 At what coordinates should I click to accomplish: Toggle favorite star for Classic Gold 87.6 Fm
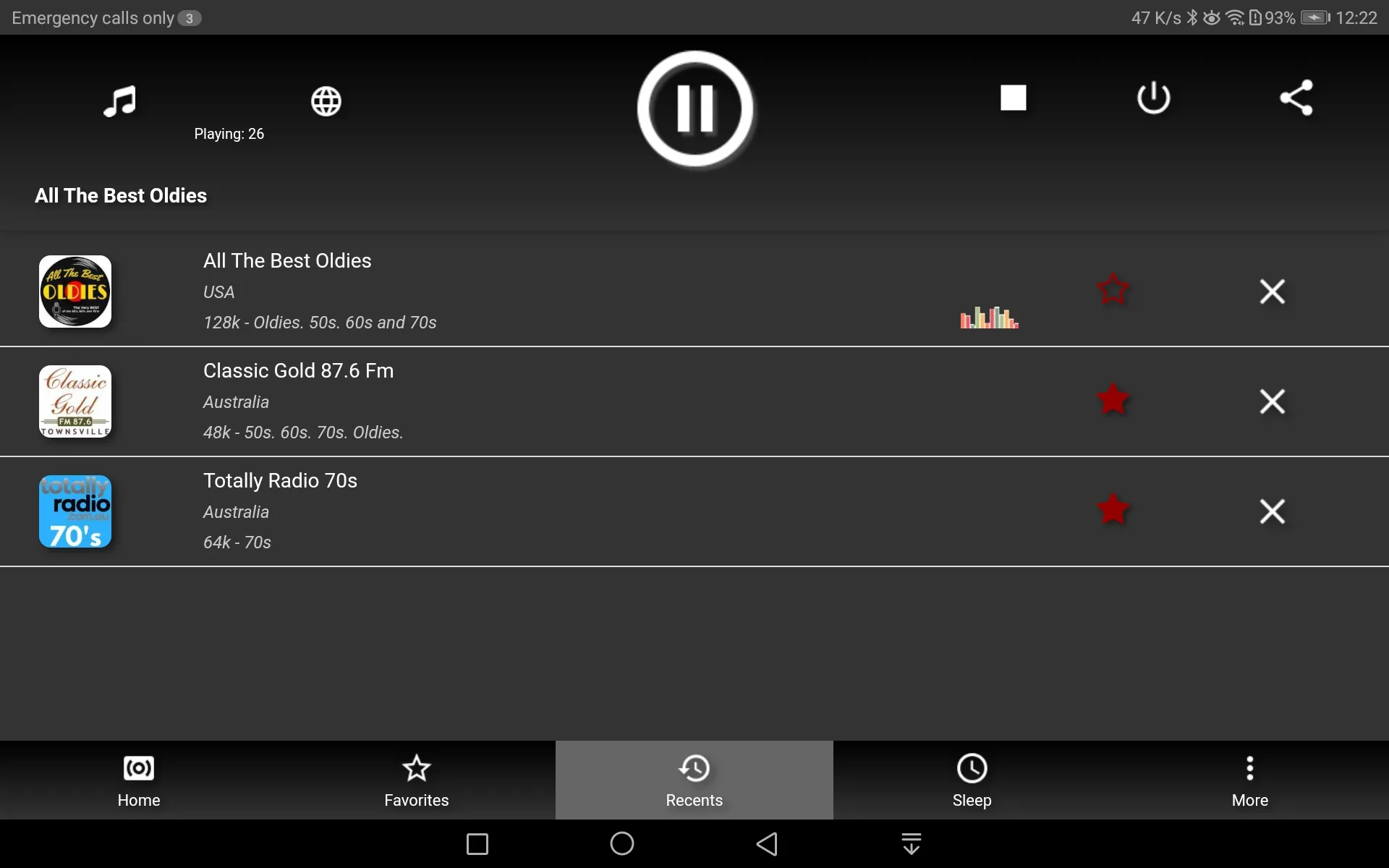[x=1113, y=401]
